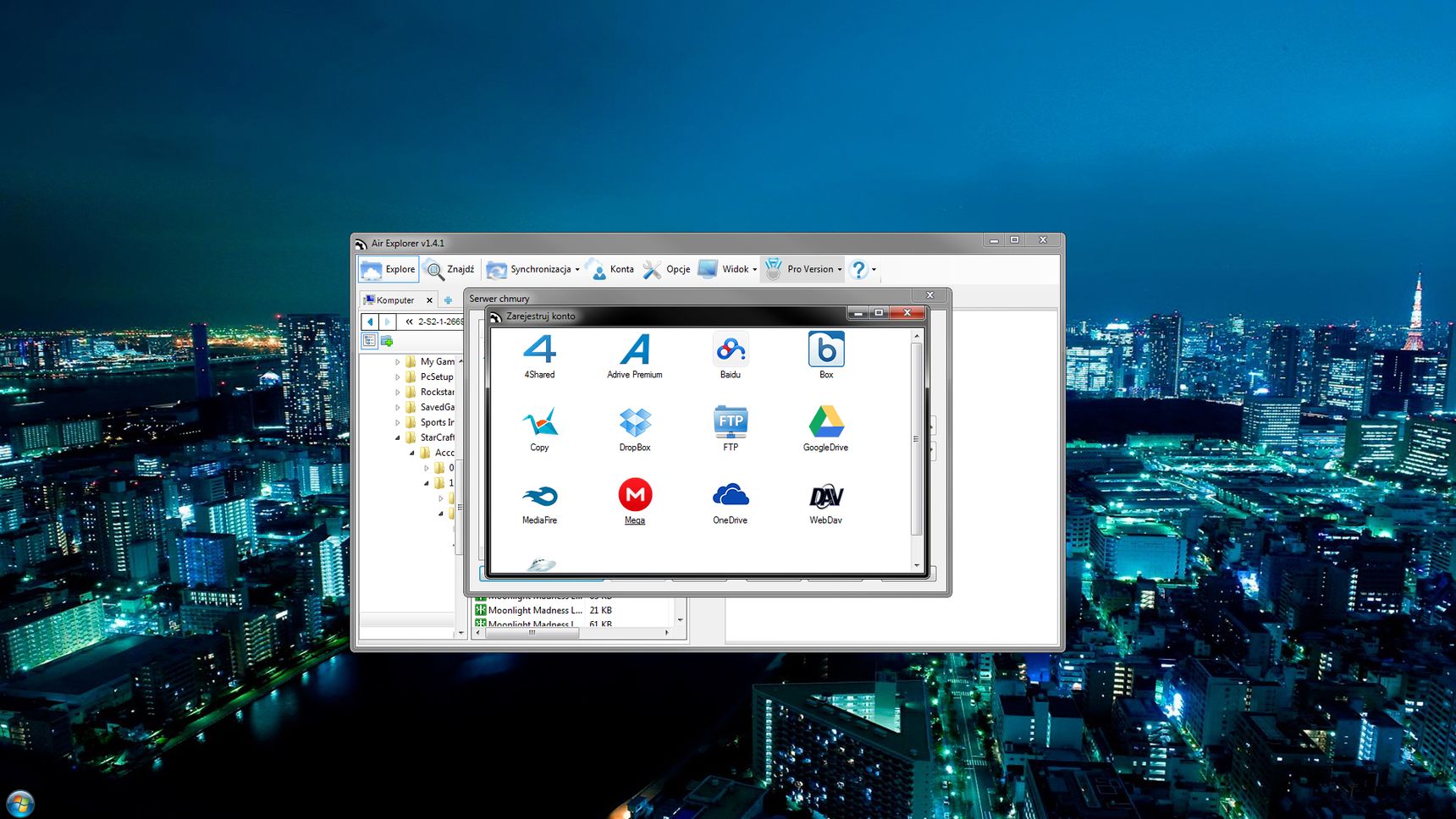Image resolution: width=1456 pixels, height=819 pixels.
Task: Close the Komputer tab
Action: (x=429, y=300)
